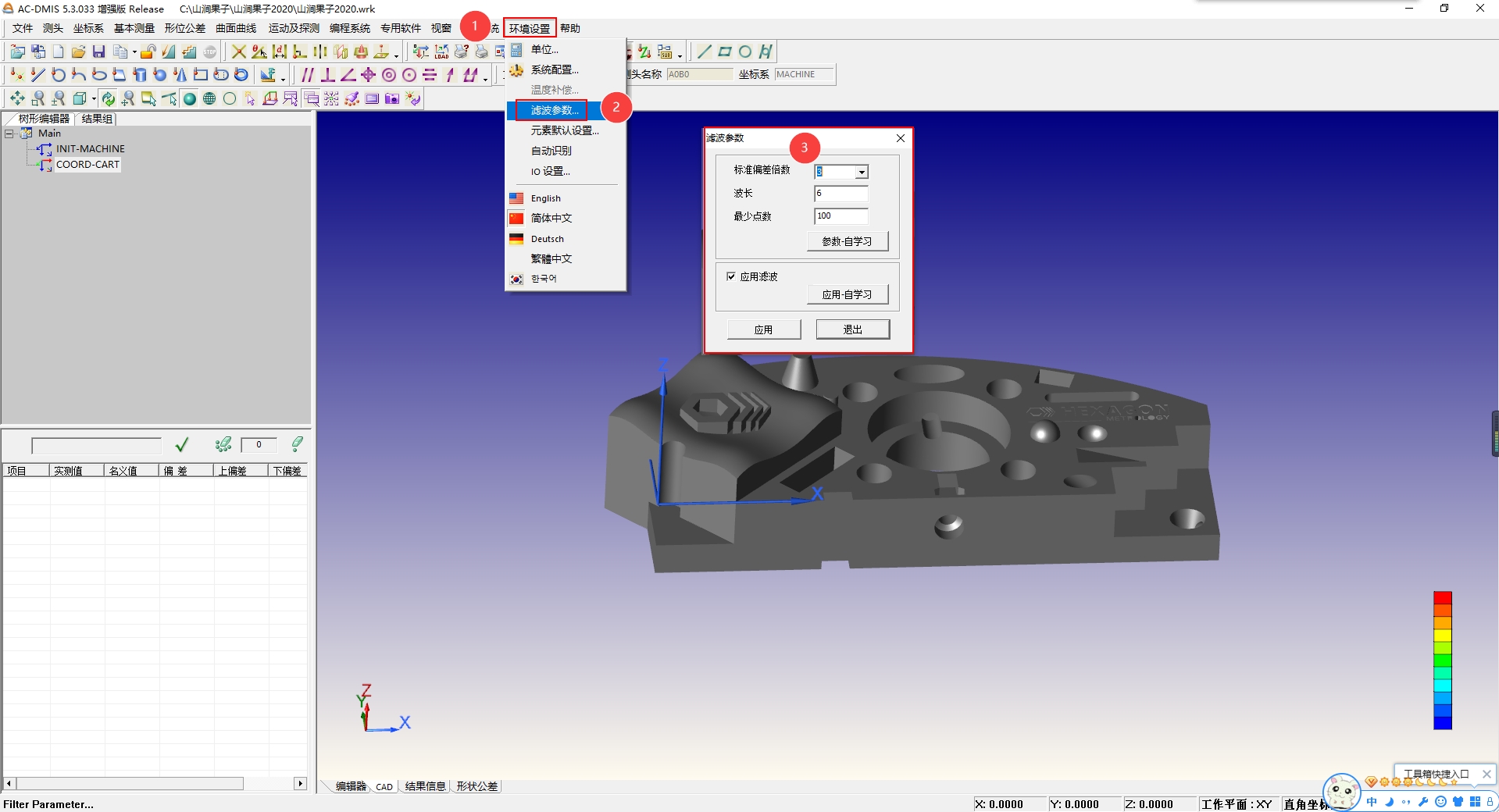Click the Save diskette icon in toolbar
This screenshot has height=812, width=1499.
click(x=98, y=52)
